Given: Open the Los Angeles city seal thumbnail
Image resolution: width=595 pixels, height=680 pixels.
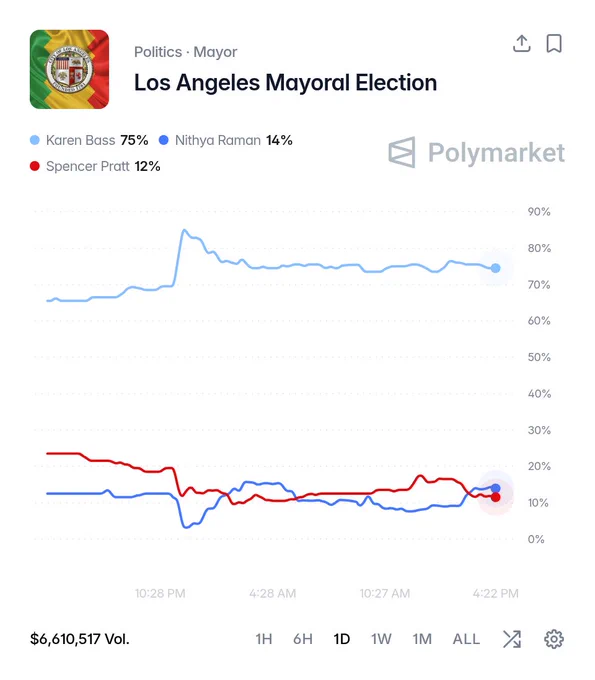Looking at the screenshot, I should (69, 69).
